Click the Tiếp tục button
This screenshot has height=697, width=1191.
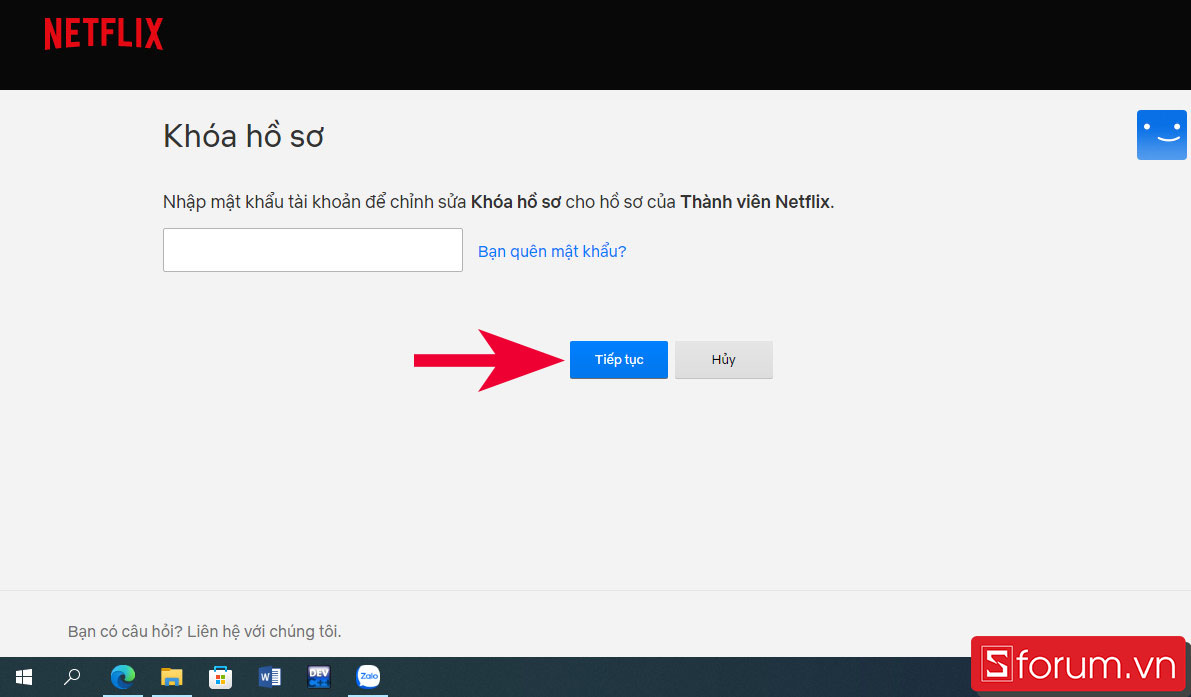tap(619, 360)
